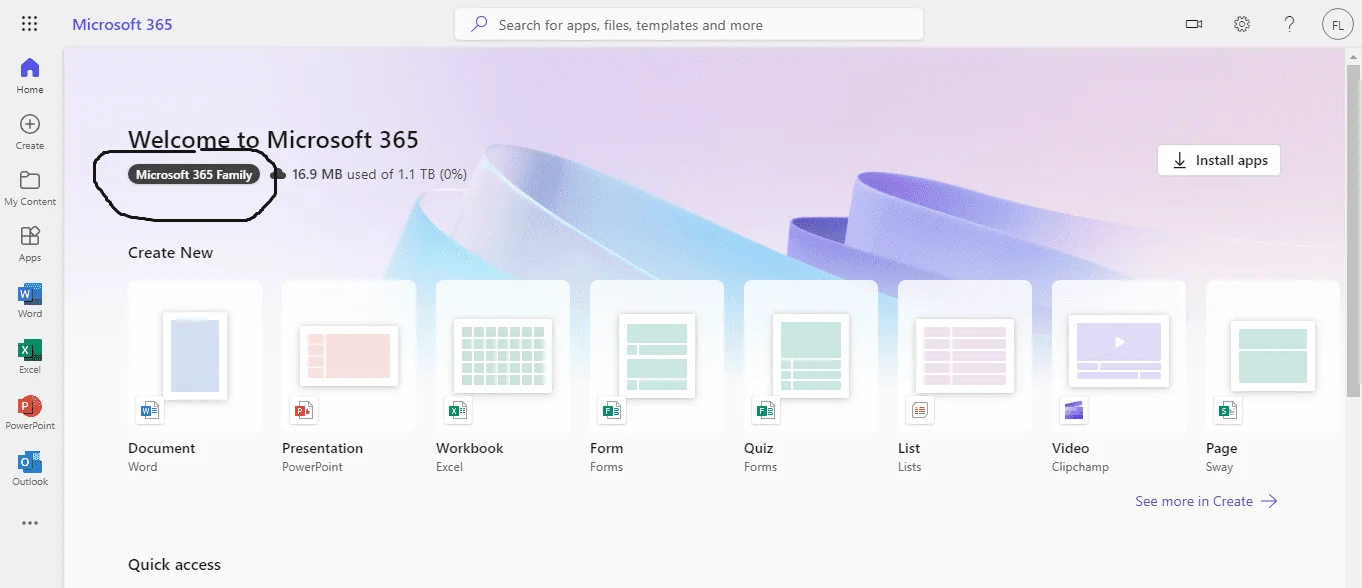1362x588 pixels.
Task: Click the Meet Now camera icon
Action: point(1194,24)
